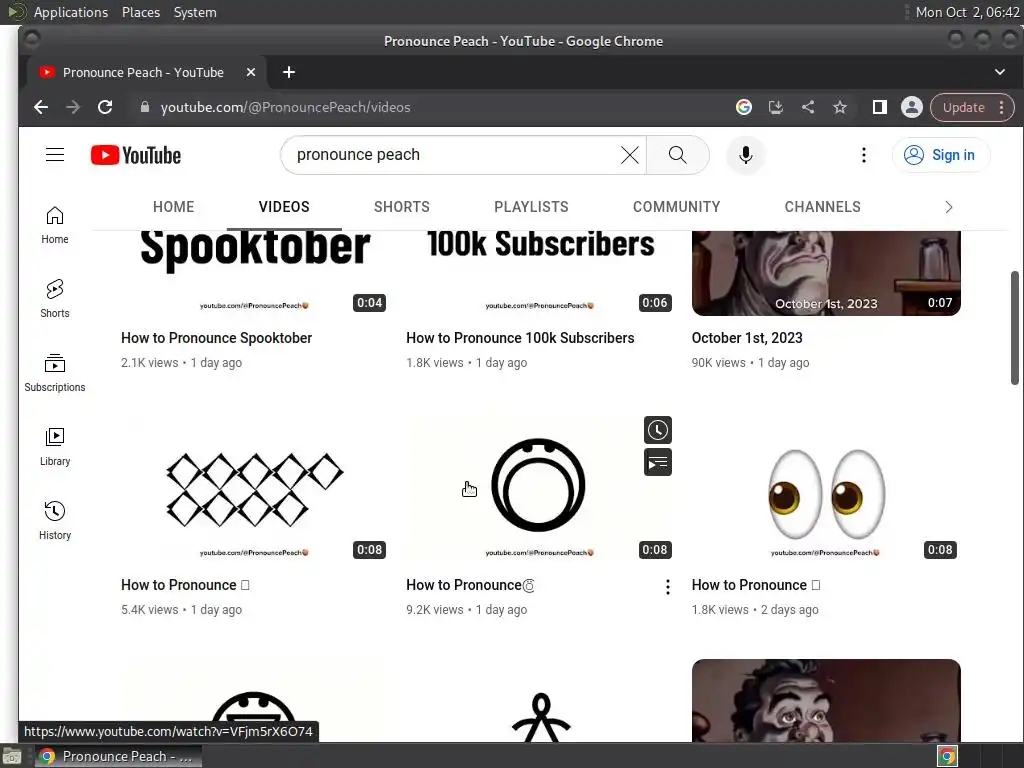Click the YouTube logo
Image resolution: width=1024 pixels, height=768 pixels.
click(x=136, y=155)
